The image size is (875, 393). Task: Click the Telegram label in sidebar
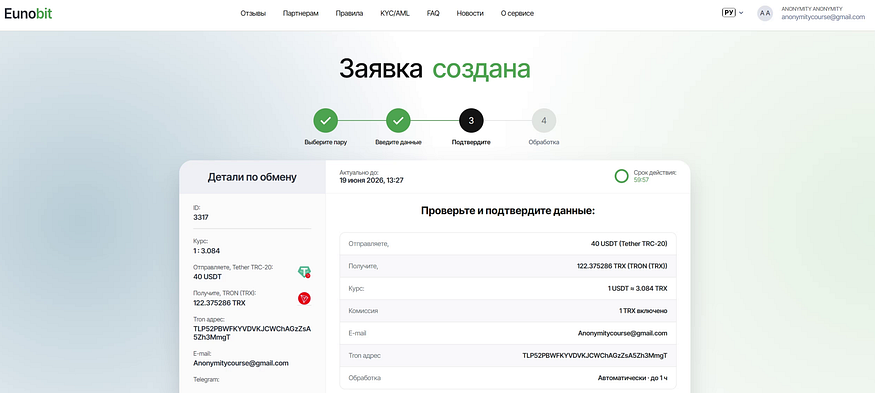[206, 380]
